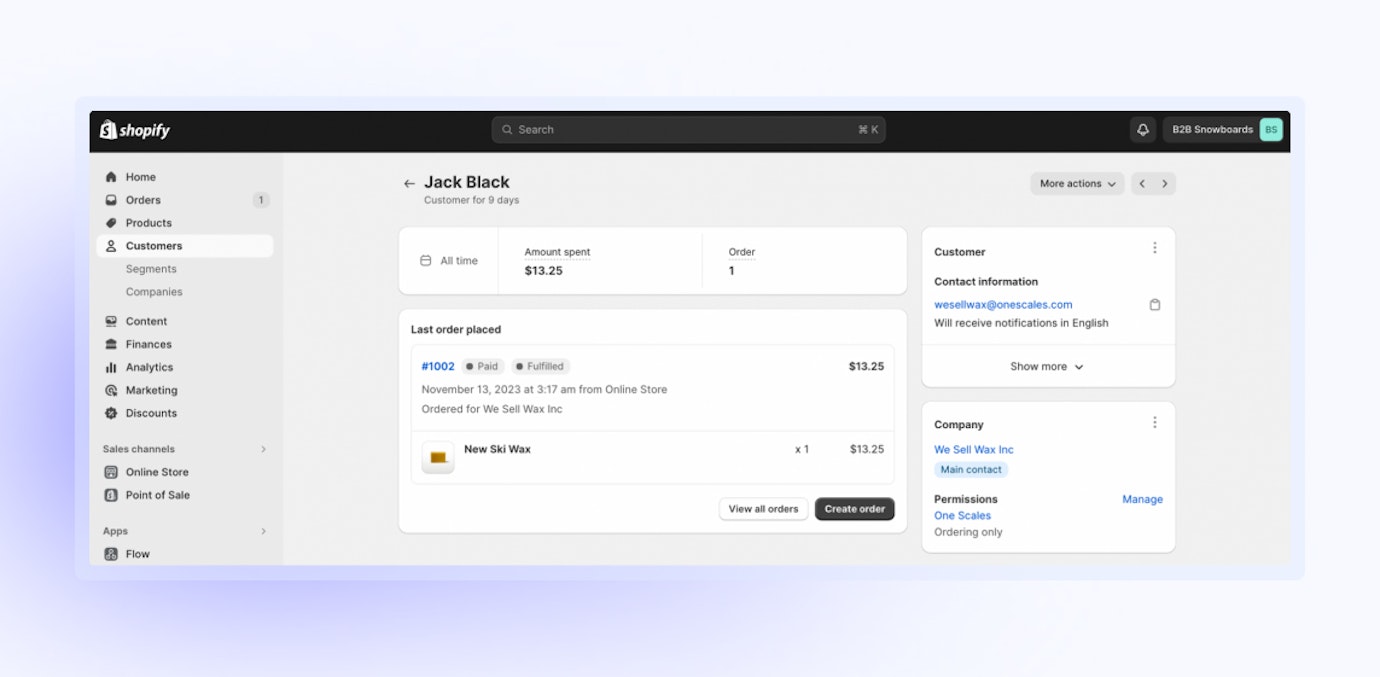This screenshot has height=677, width=1380.
Task: Click the November 13, 2023 order date text
Action: (544, 390)
